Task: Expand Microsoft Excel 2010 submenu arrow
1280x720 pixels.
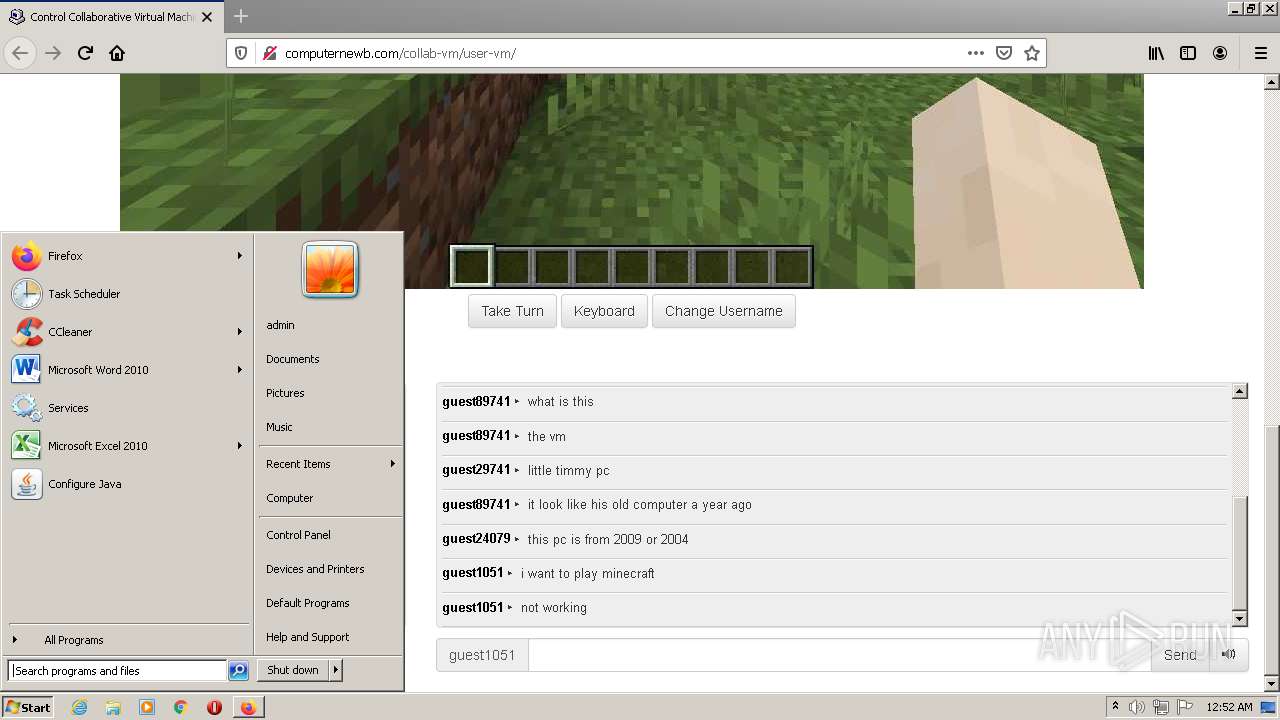Action: pos(240,446)
